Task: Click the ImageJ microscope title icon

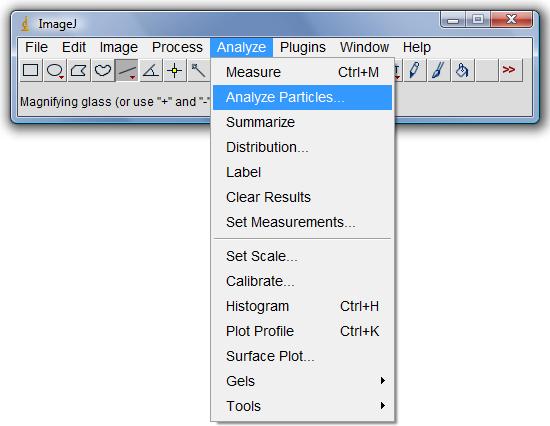Action: click(x=25, y=24)
